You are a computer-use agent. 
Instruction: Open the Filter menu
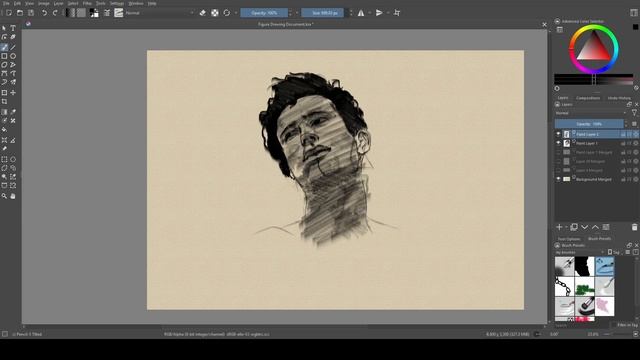tap(87, 3)
